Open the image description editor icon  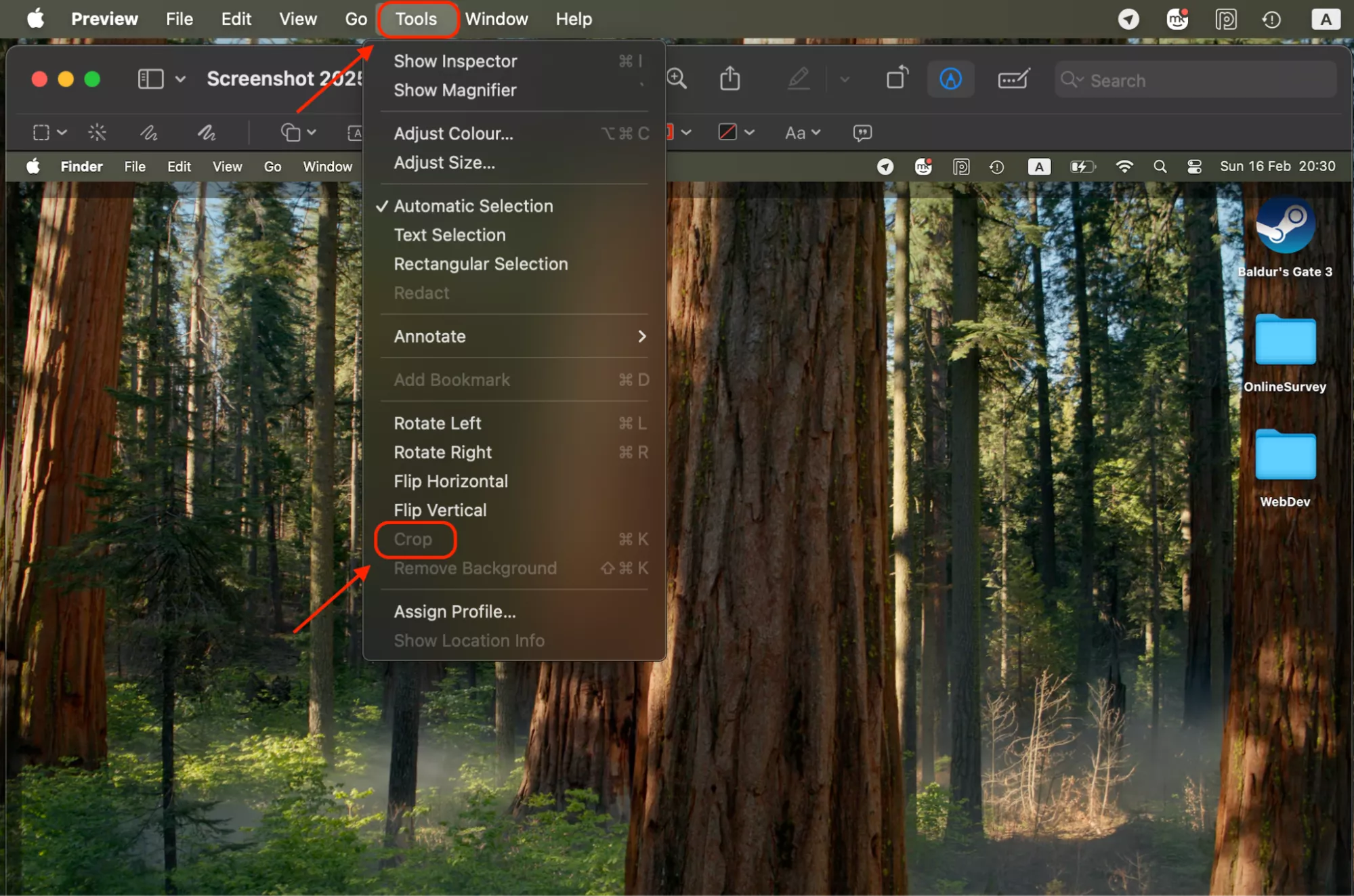1013,79
